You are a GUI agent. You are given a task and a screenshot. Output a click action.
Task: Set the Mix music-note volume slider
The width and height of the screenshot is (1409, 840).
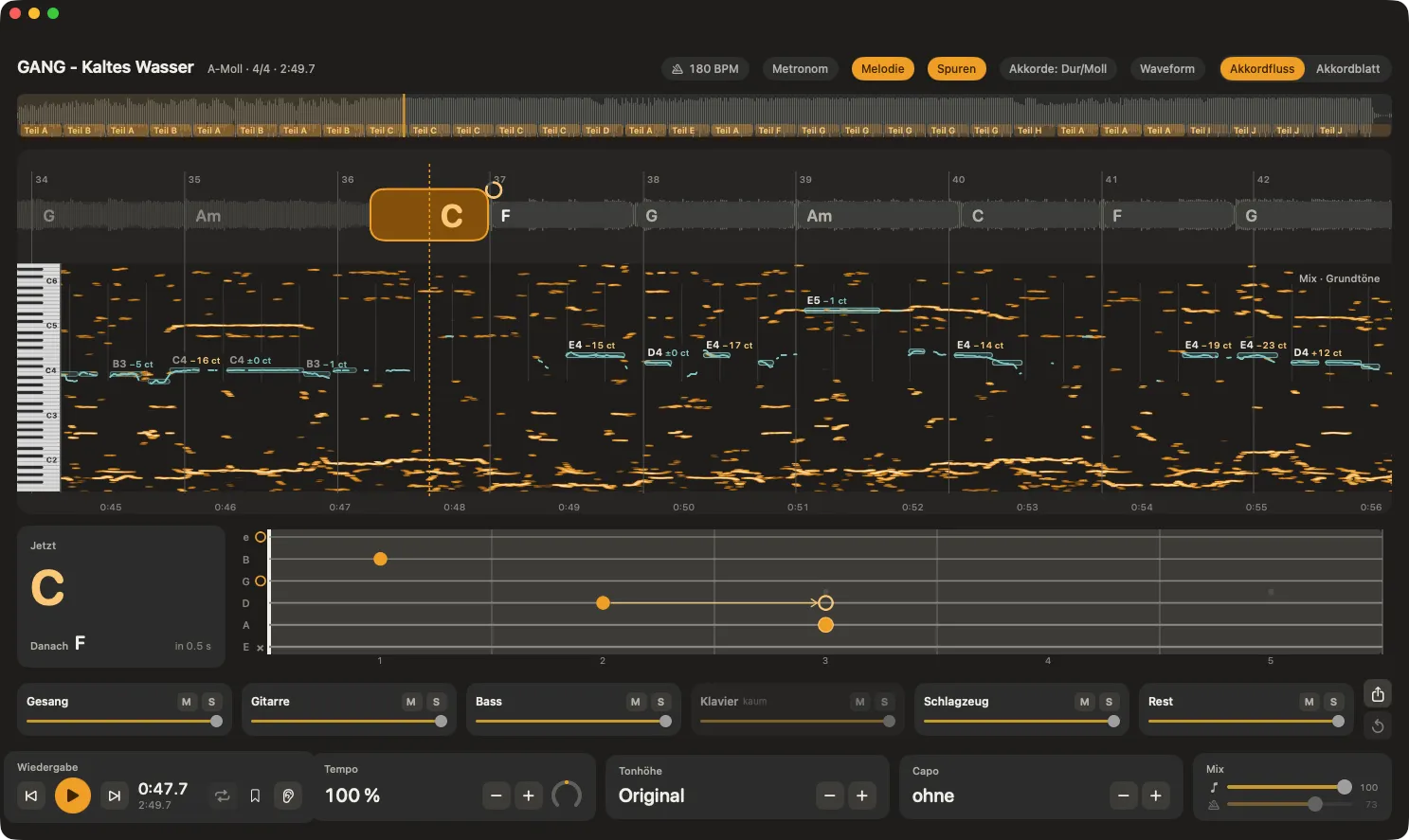[x=1290, y=787]
